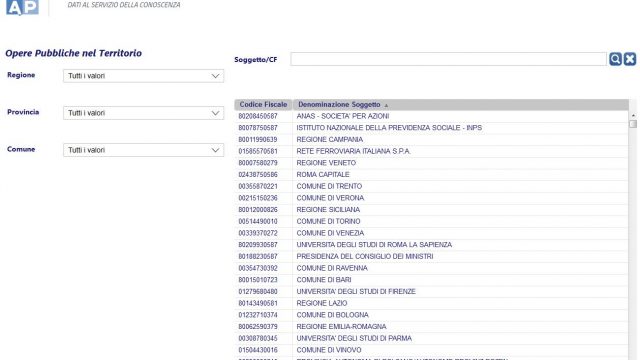Select row REGIONE LAZIO
This screenshot has width=640, height=360.
[431, 303]
